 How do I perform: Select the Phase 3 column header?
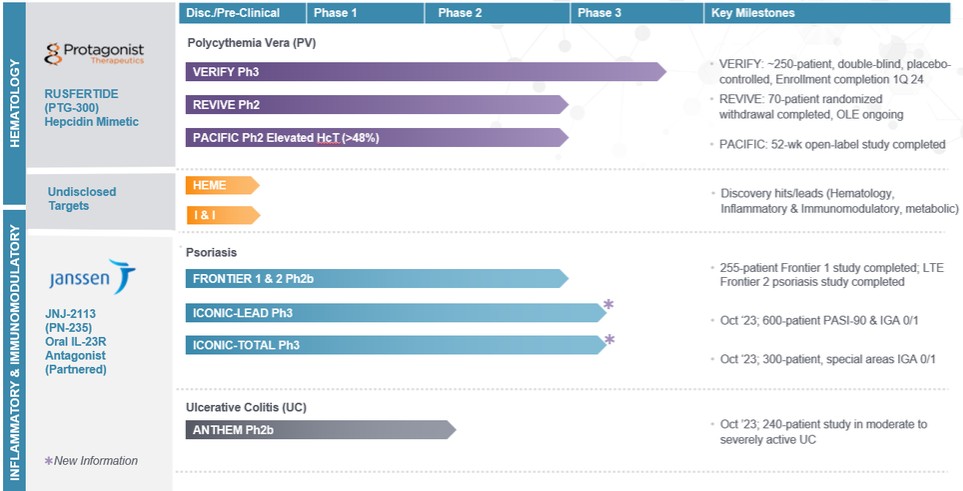point(637,13)
